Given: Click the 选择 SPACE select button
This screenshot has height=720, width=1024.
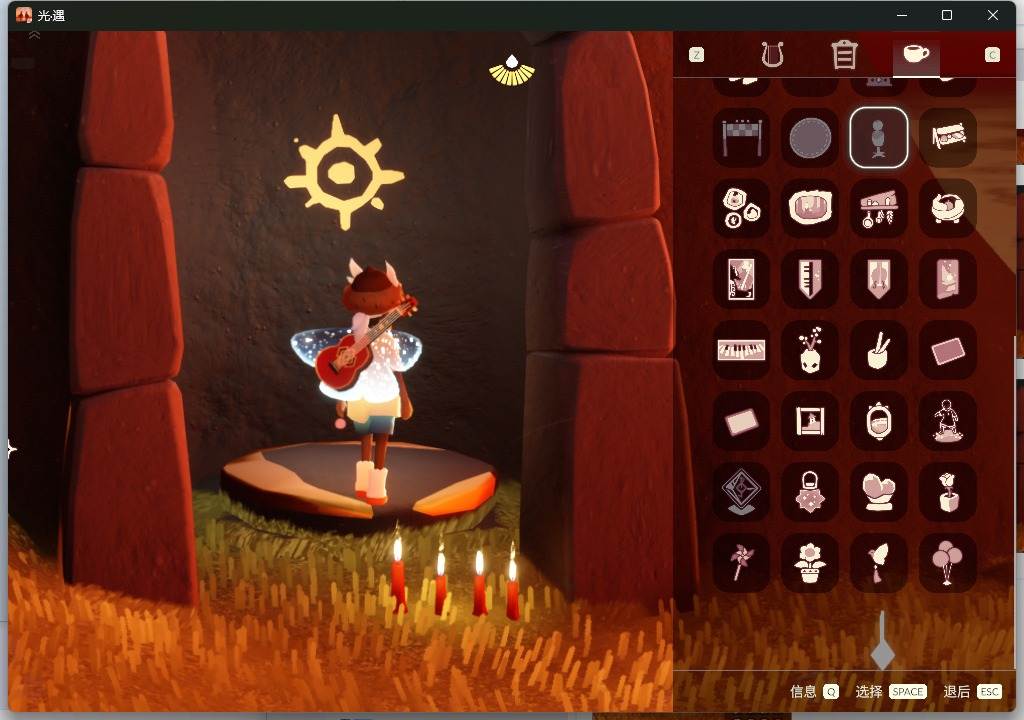Looking at the screenshot, I should 891,691.
